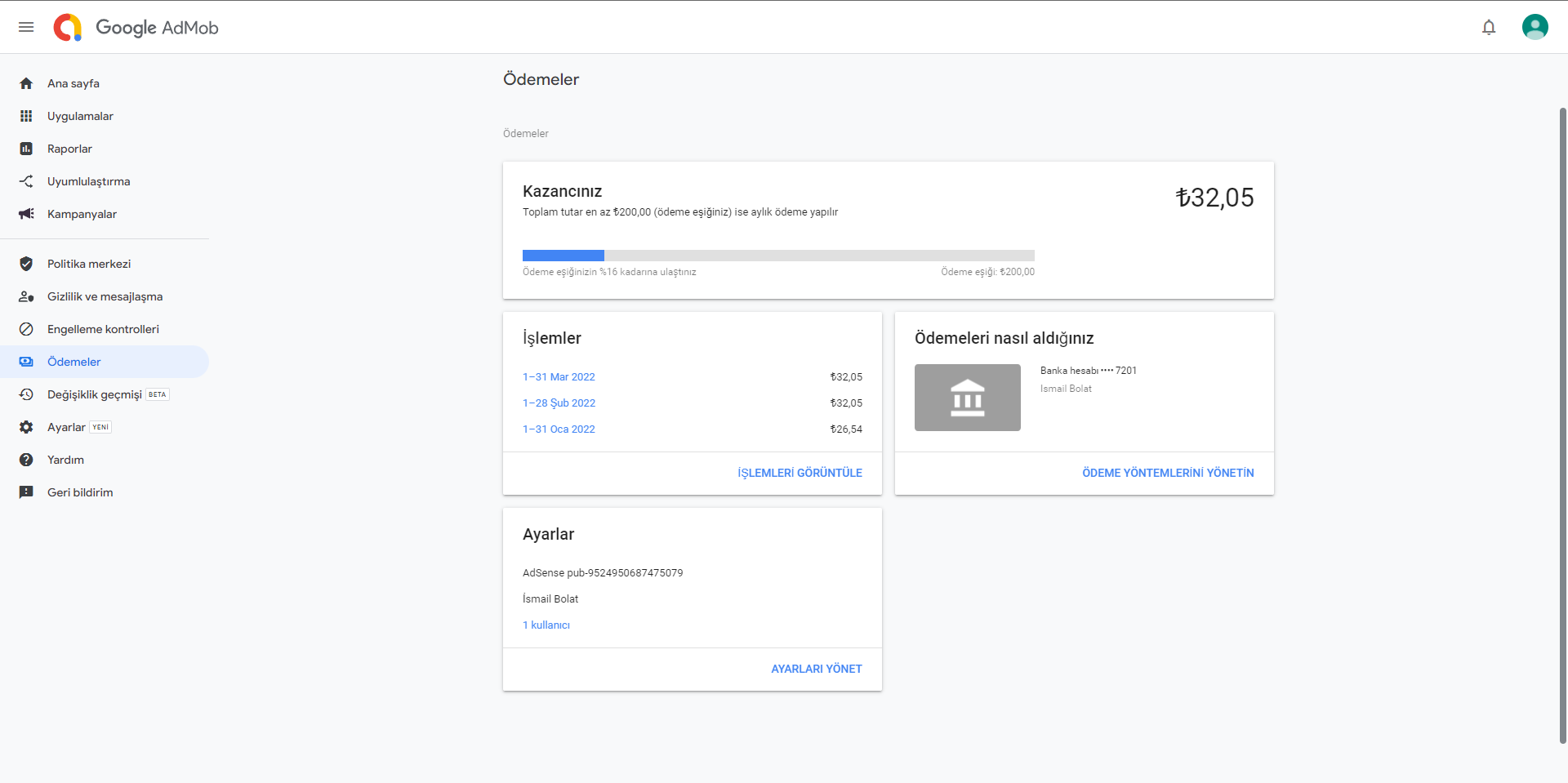The image size is (1568, 783).
Task: Click the ₺32,05 amount for February 2022
Action: pos(846,403)
